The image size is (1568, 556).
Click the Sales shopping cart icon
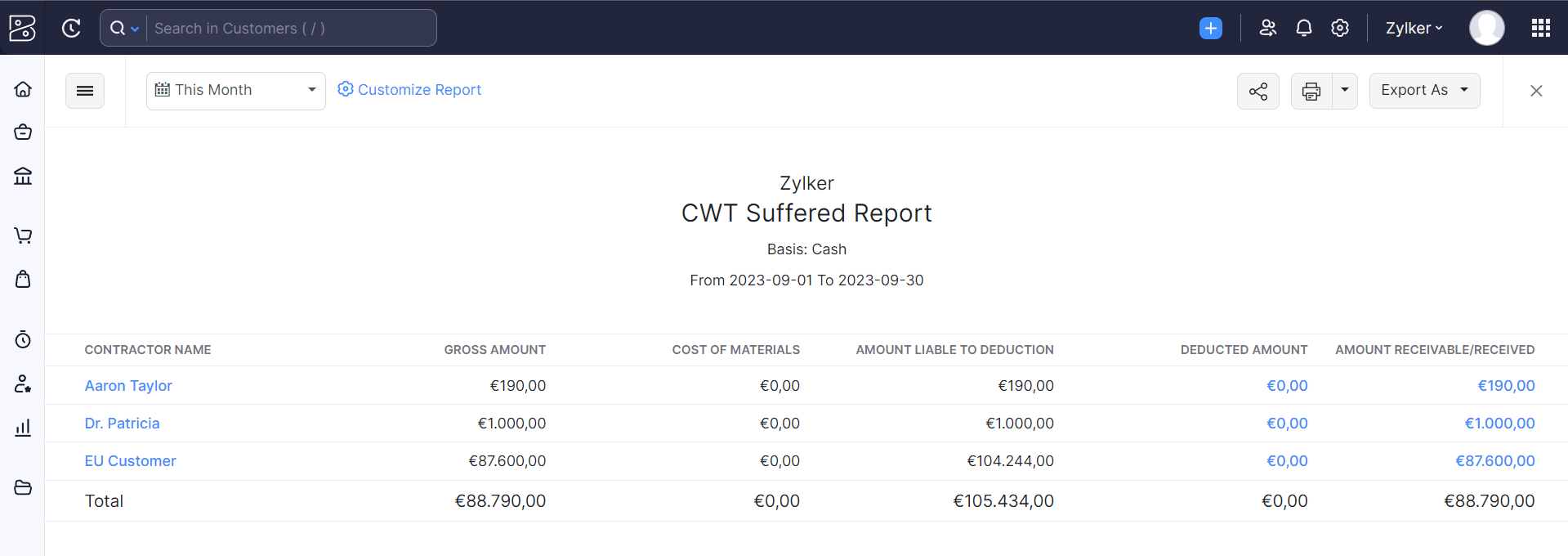pos(22,235)
